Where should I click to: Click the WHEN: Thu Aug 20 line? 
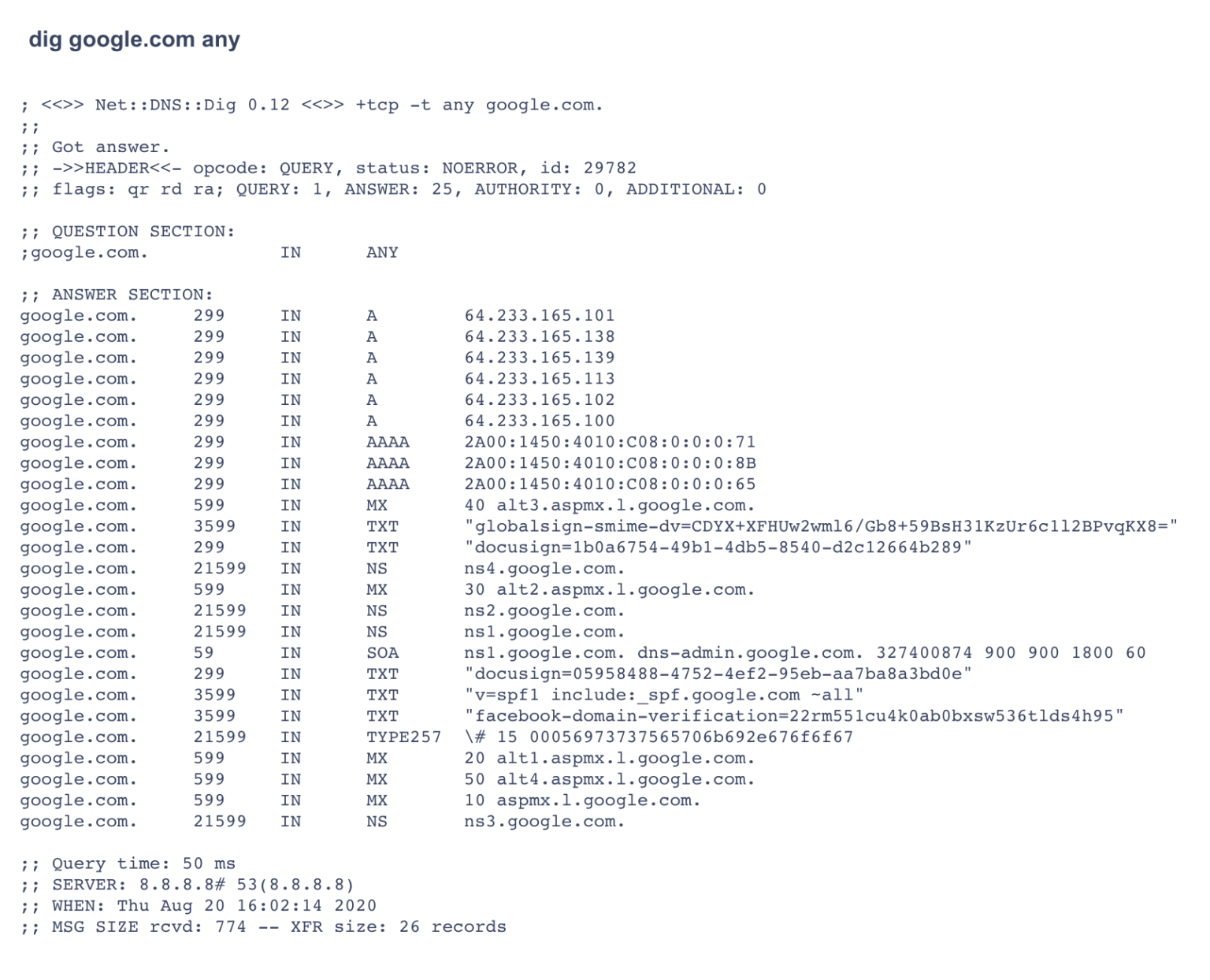(199, 906)
